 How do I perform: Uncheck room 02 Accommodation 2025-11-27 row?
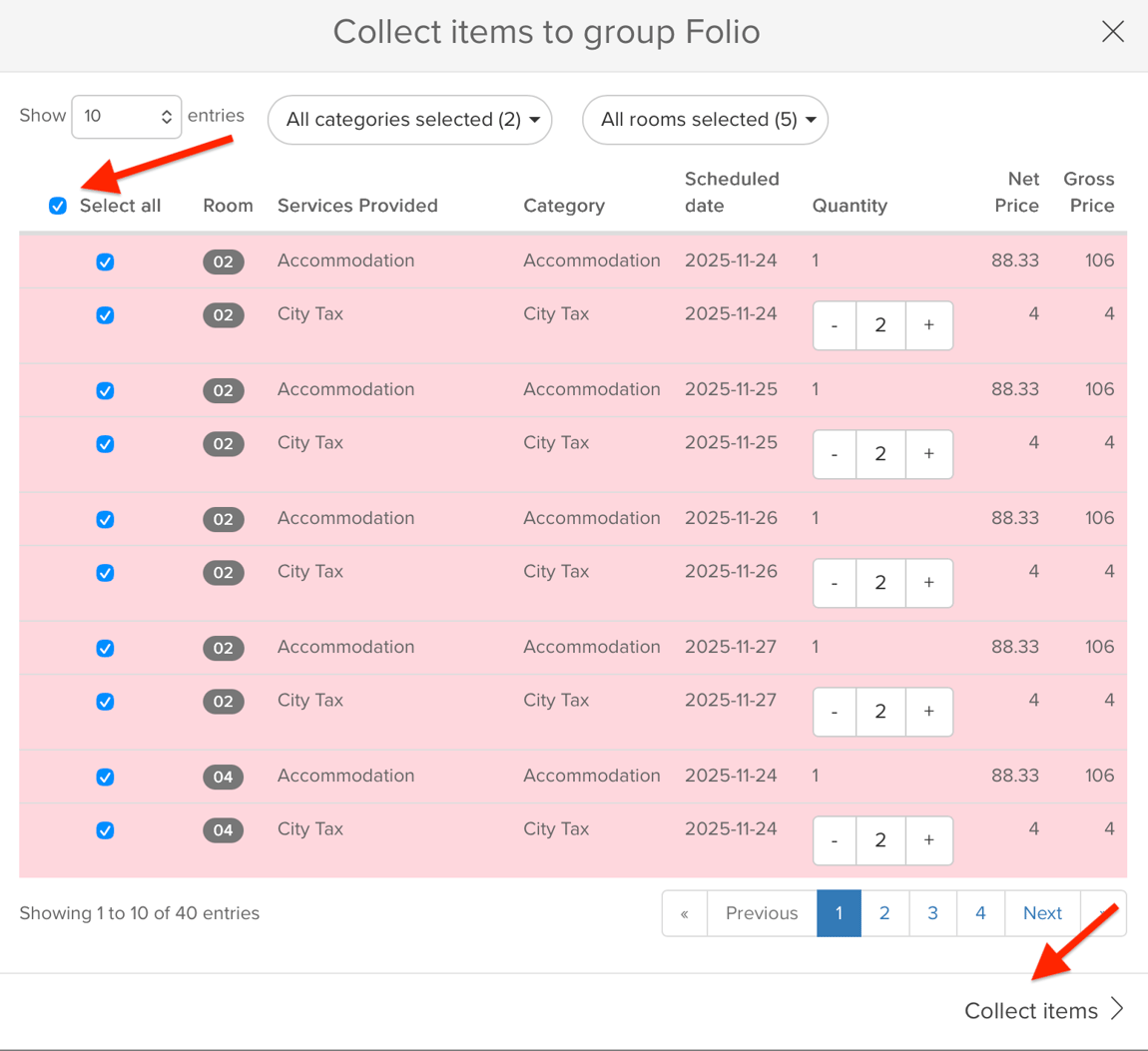pyautogui.click(x=105, y=648)
